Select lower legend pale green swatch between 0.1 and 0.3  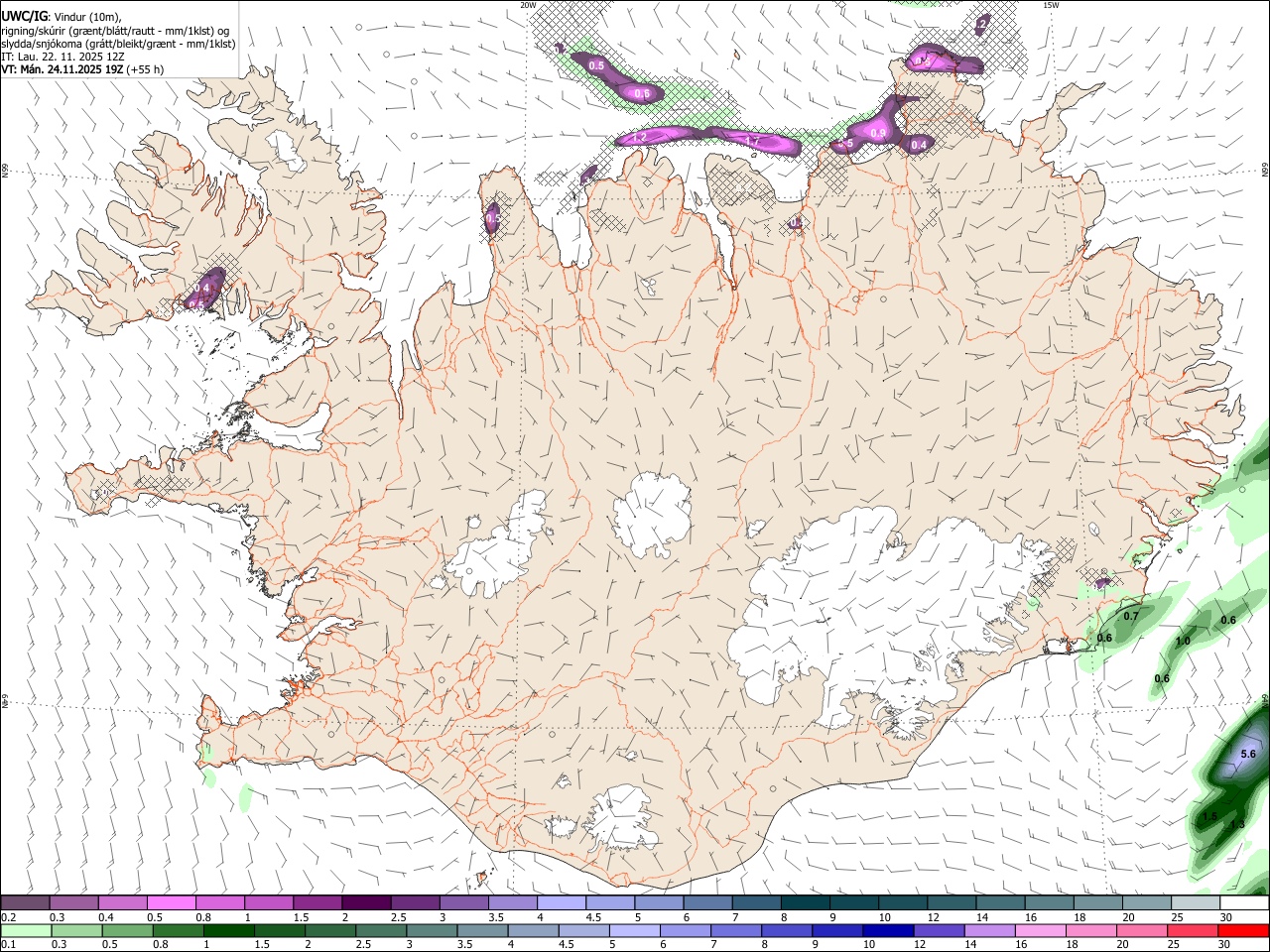(x=26, y=930)
